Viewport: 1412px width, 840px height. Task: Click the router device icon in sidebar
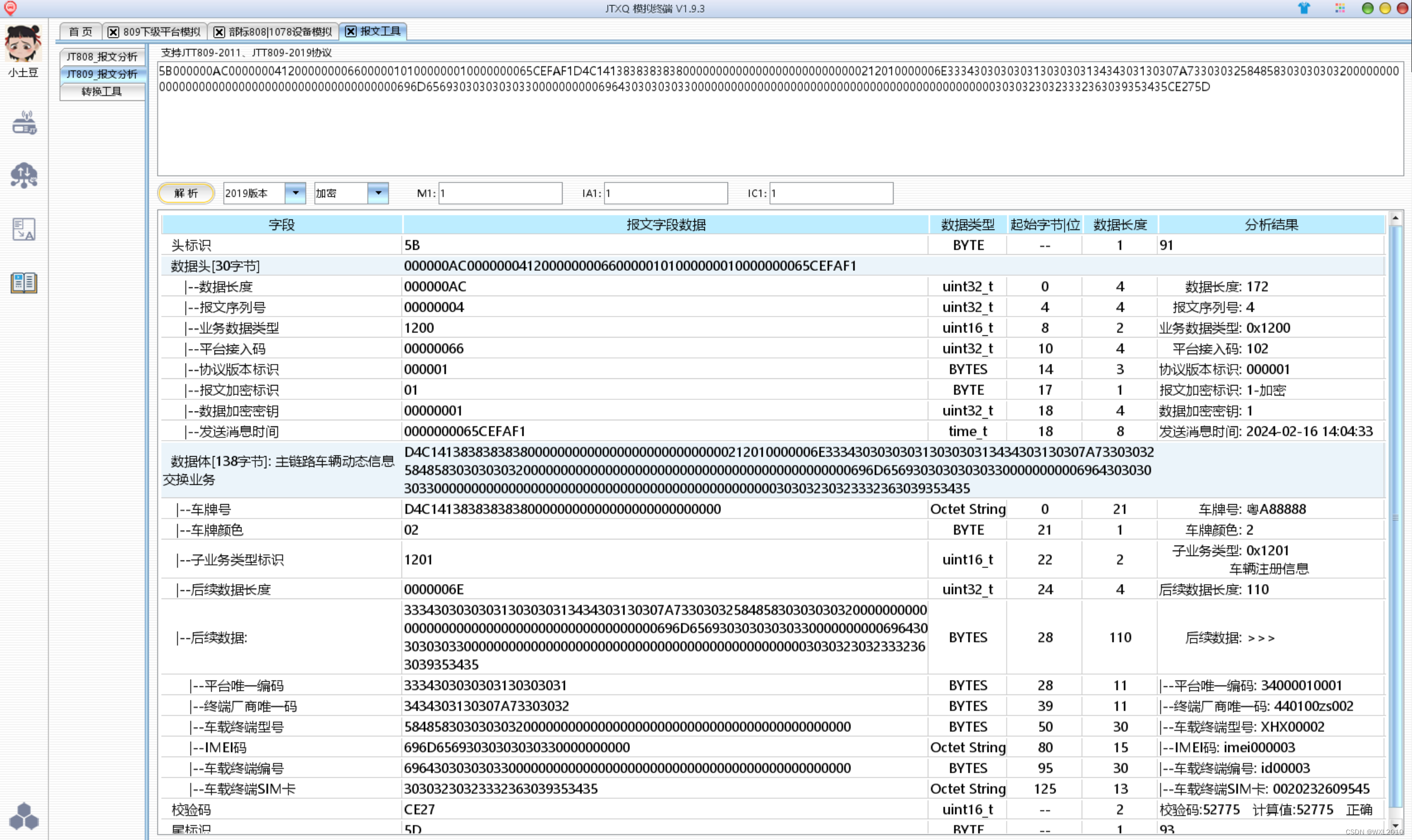click(x=24, y=123)
